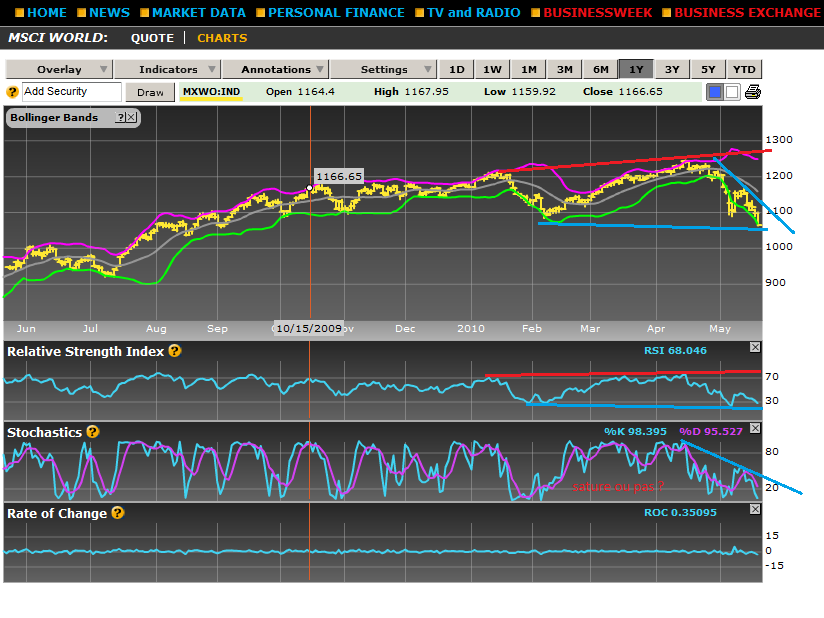Click the Open 1164.4 value

coord(300,91)
